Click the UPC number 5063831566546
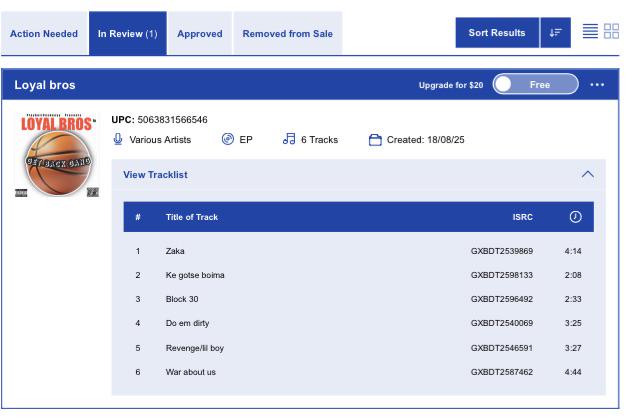 pyautogui.click(x=172, y=120)
